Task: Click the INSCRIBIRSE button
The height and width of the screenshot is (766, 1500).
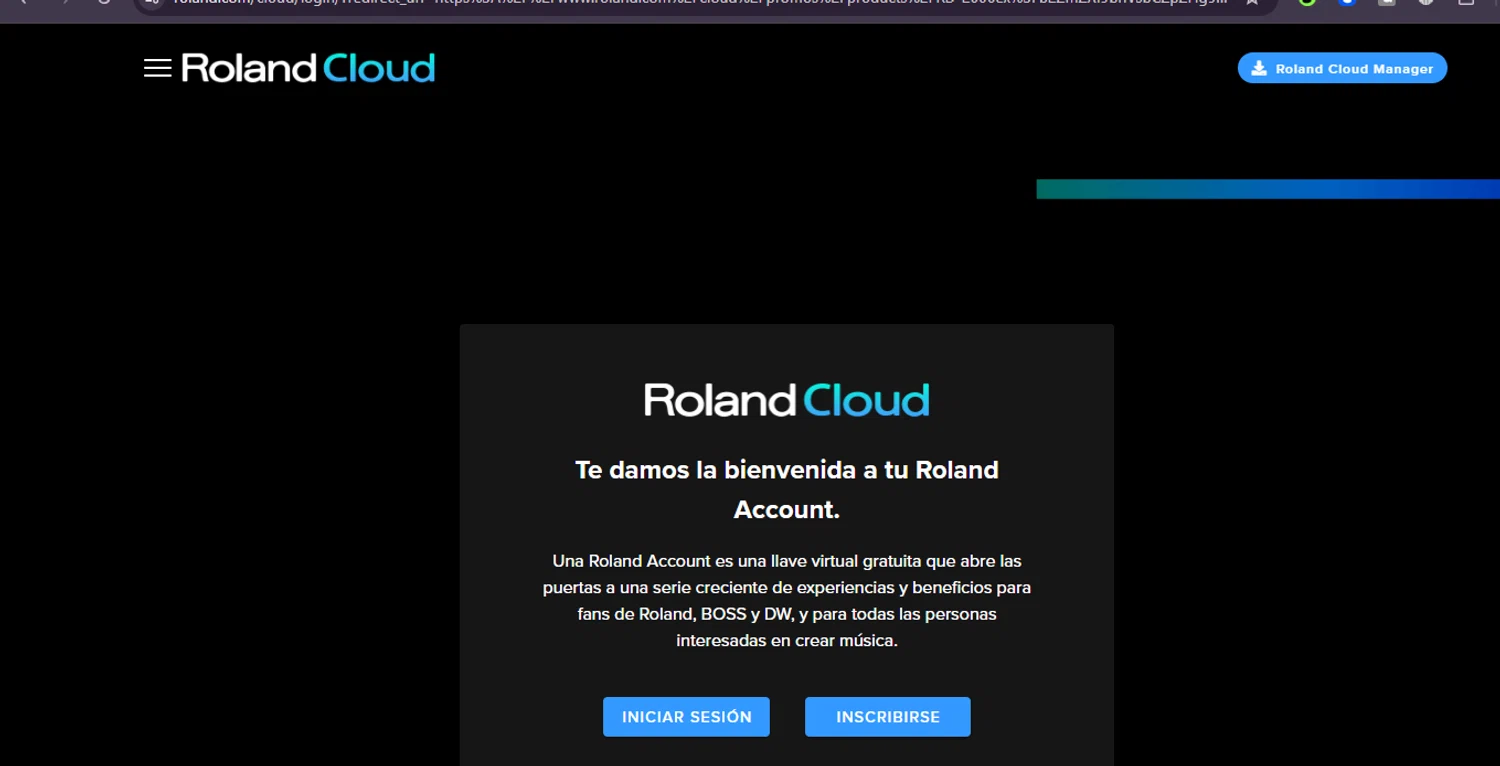Action: pos(888,717)
